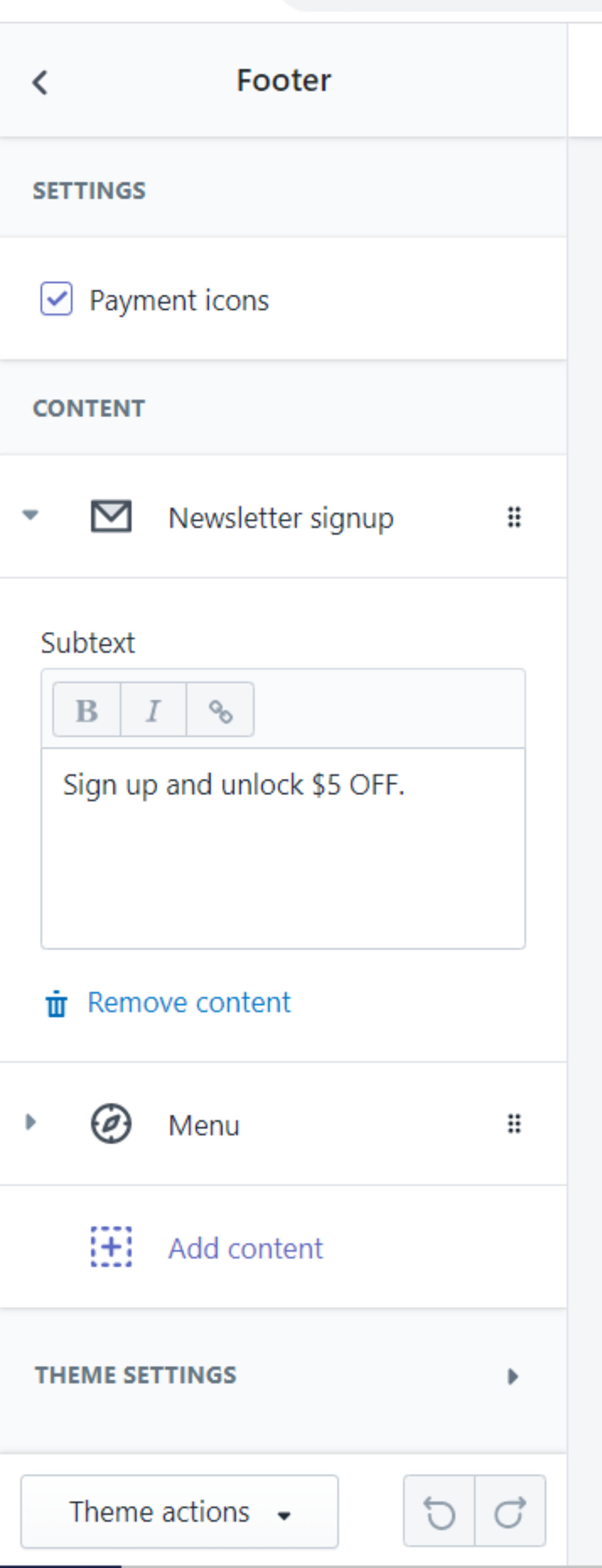Click the Newsletter signup drag handle

(x=514, y=517)
